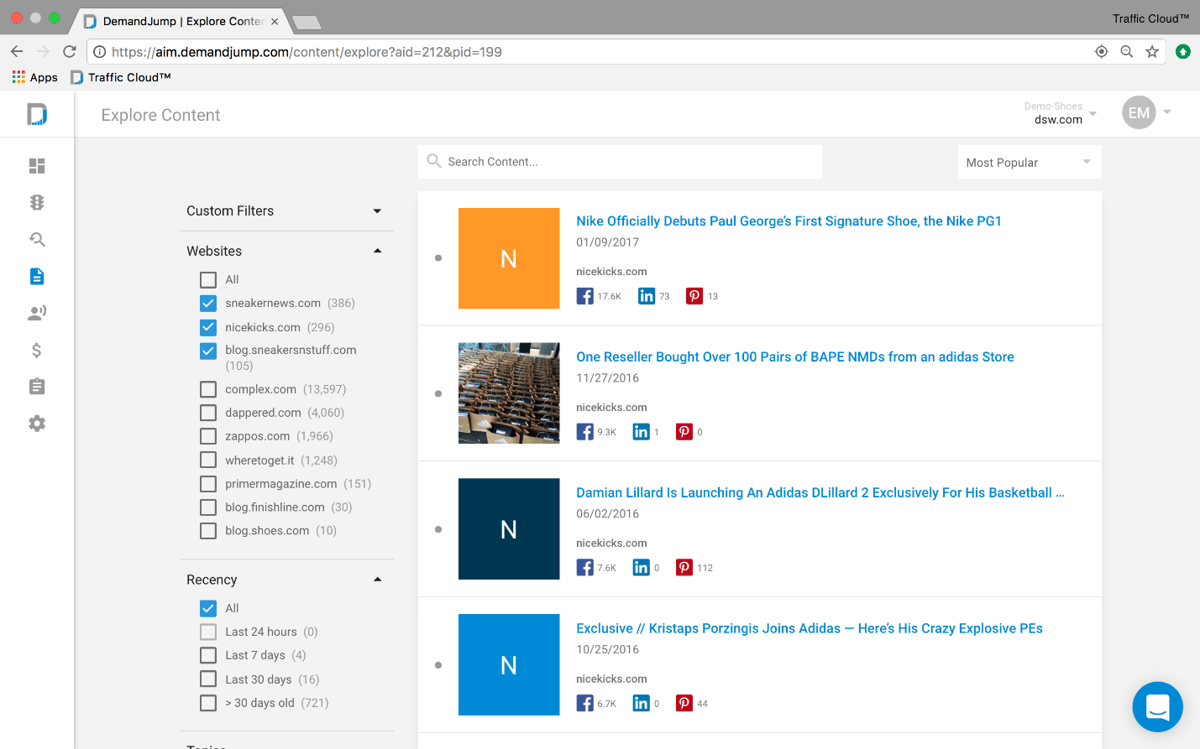Open the dollar sign sidebar icon
The width and height of the screenshot is (1200, 749).
click(x=37, y=350)
